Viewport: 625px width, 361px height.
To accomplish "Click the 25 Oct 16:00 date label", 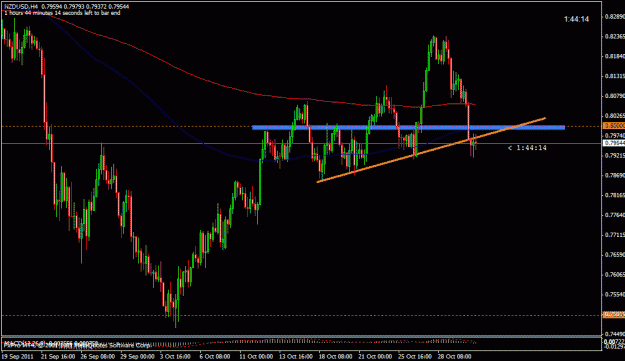I will tap(415, 356).
